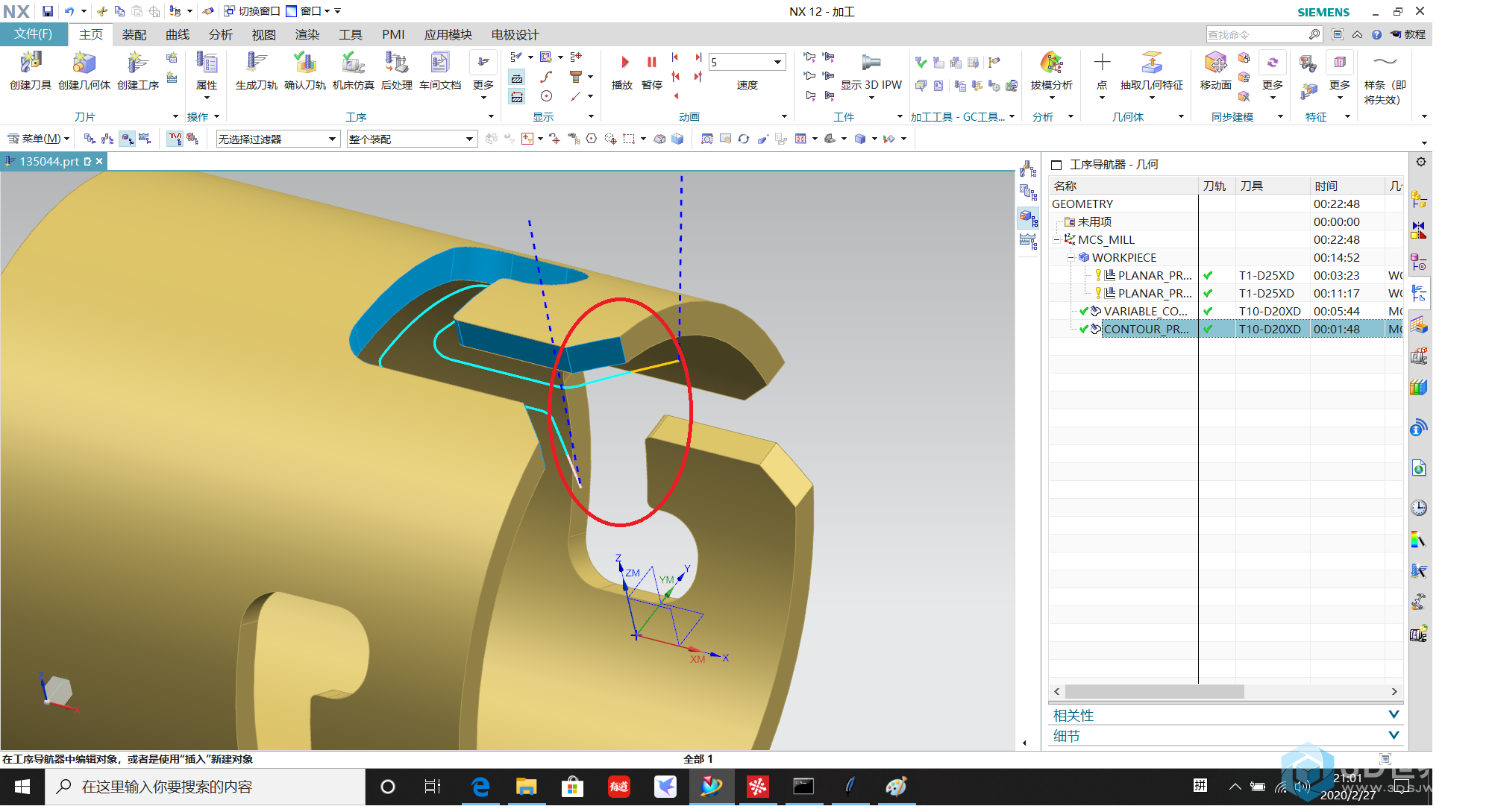Screen dimensions: 1492x812
Task: Open the Properties (属性) icon
Action: coord(207,71)
